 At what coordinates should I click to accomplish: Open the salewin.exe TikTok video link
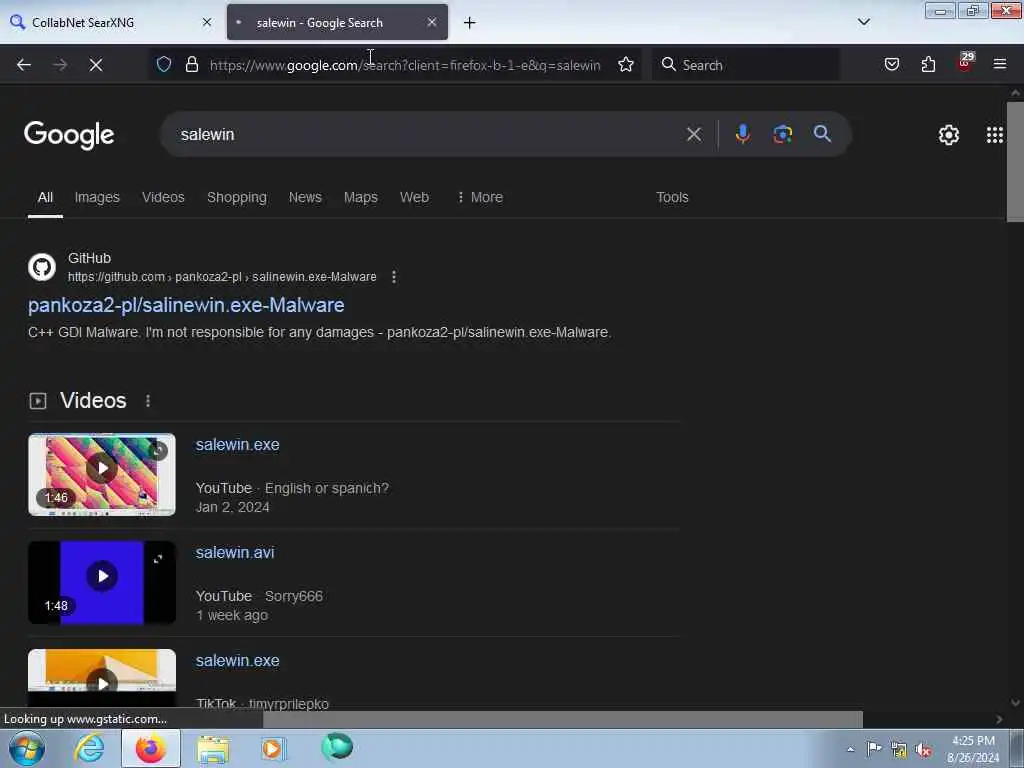pos(238,660)
